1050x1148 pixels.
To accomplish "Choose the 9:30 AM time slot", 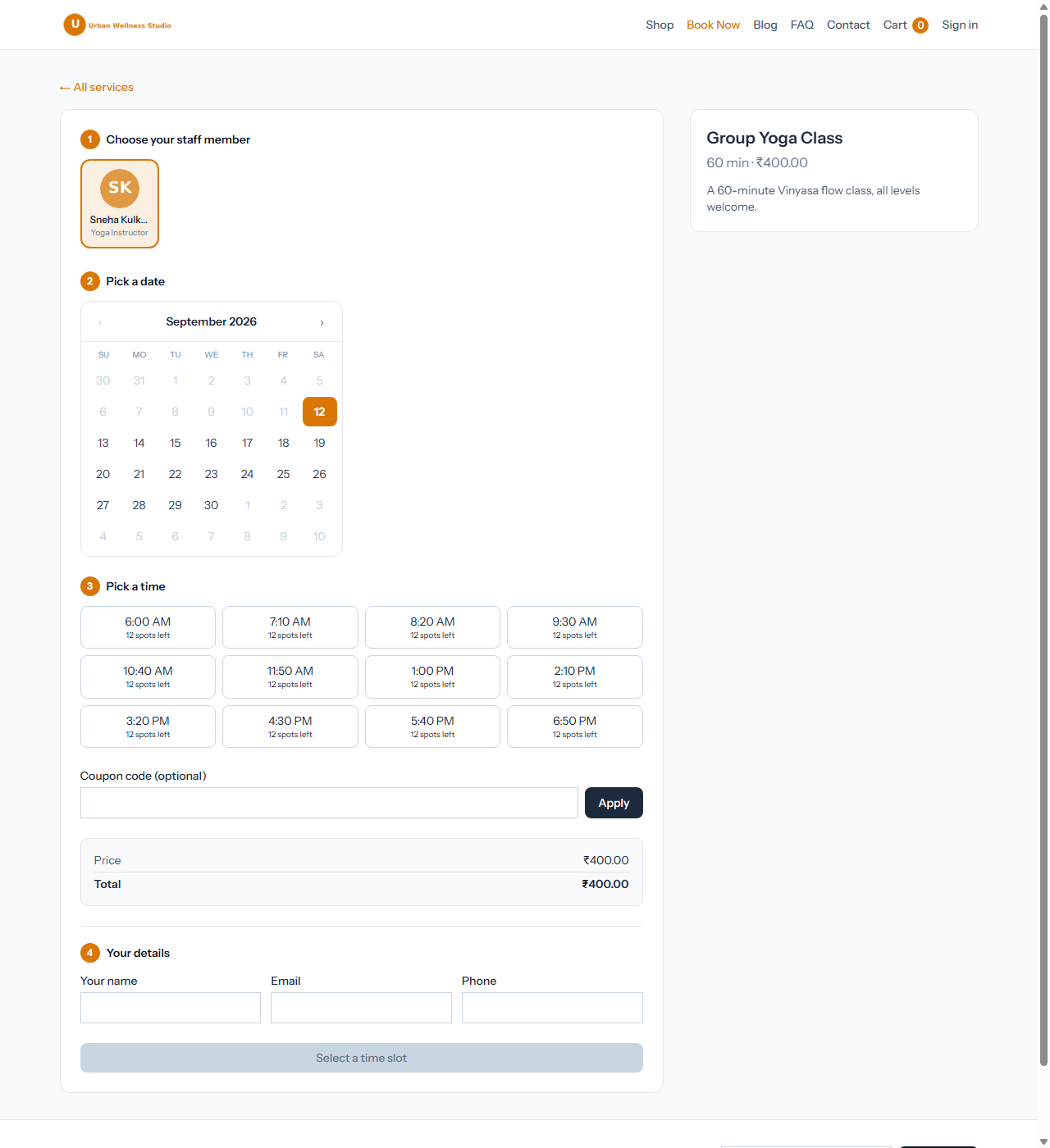I will (x=575, y=627).
